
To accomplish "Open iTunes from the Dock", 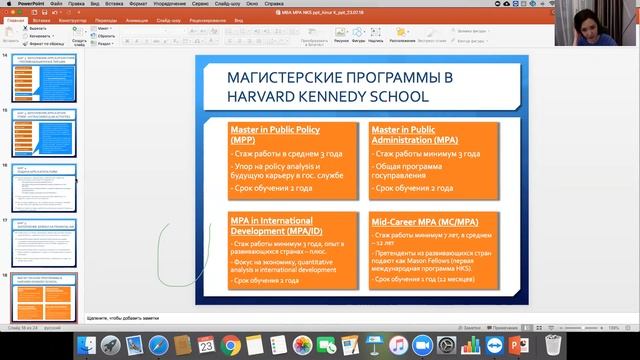I will (398, 345).
